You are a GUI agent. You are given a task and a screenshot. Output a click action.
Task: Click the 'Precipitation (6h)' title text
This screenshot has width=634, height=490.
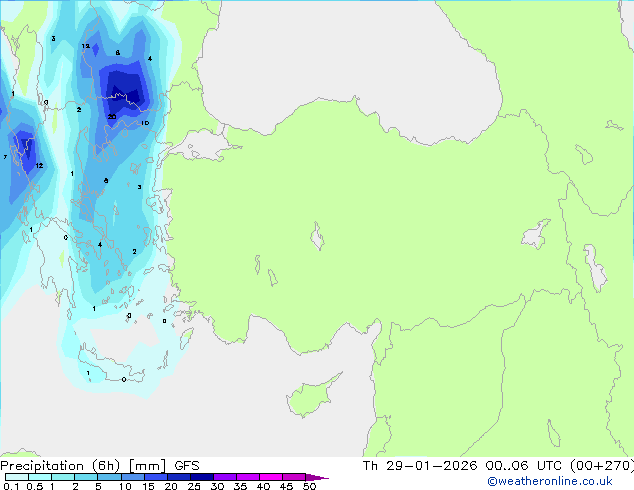(x=60, y=466)
